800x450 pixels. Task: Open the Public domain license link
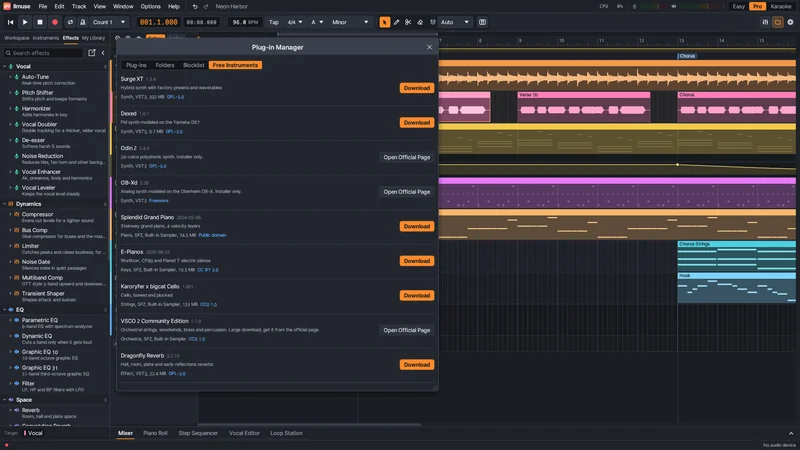pos(212,235)
